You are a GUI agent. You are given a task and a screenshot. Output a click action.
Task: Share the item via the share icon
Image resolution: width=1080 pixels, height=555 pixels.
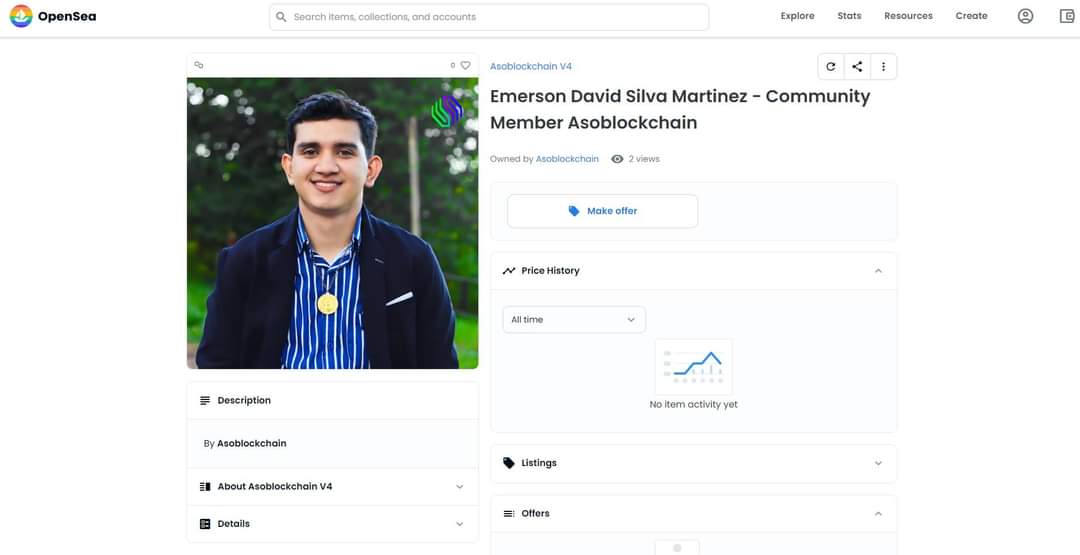857,67
